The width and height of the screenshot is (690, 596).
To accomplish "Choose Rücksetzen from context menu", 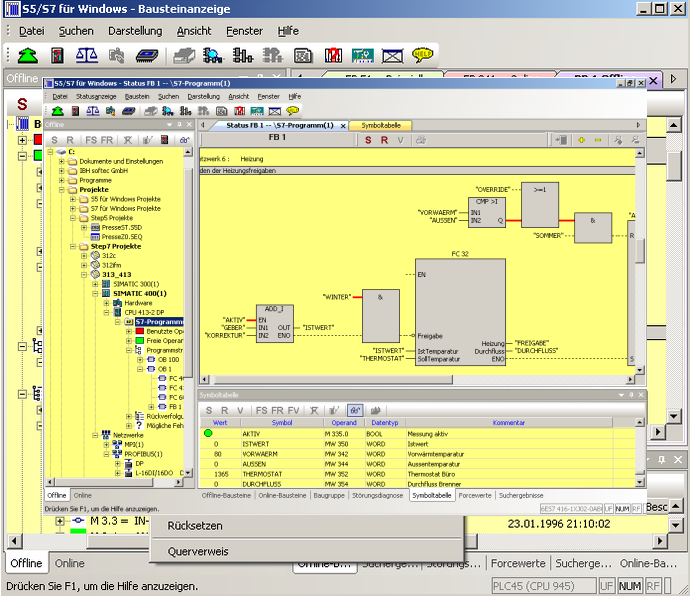I will click(x=195, y=526).
